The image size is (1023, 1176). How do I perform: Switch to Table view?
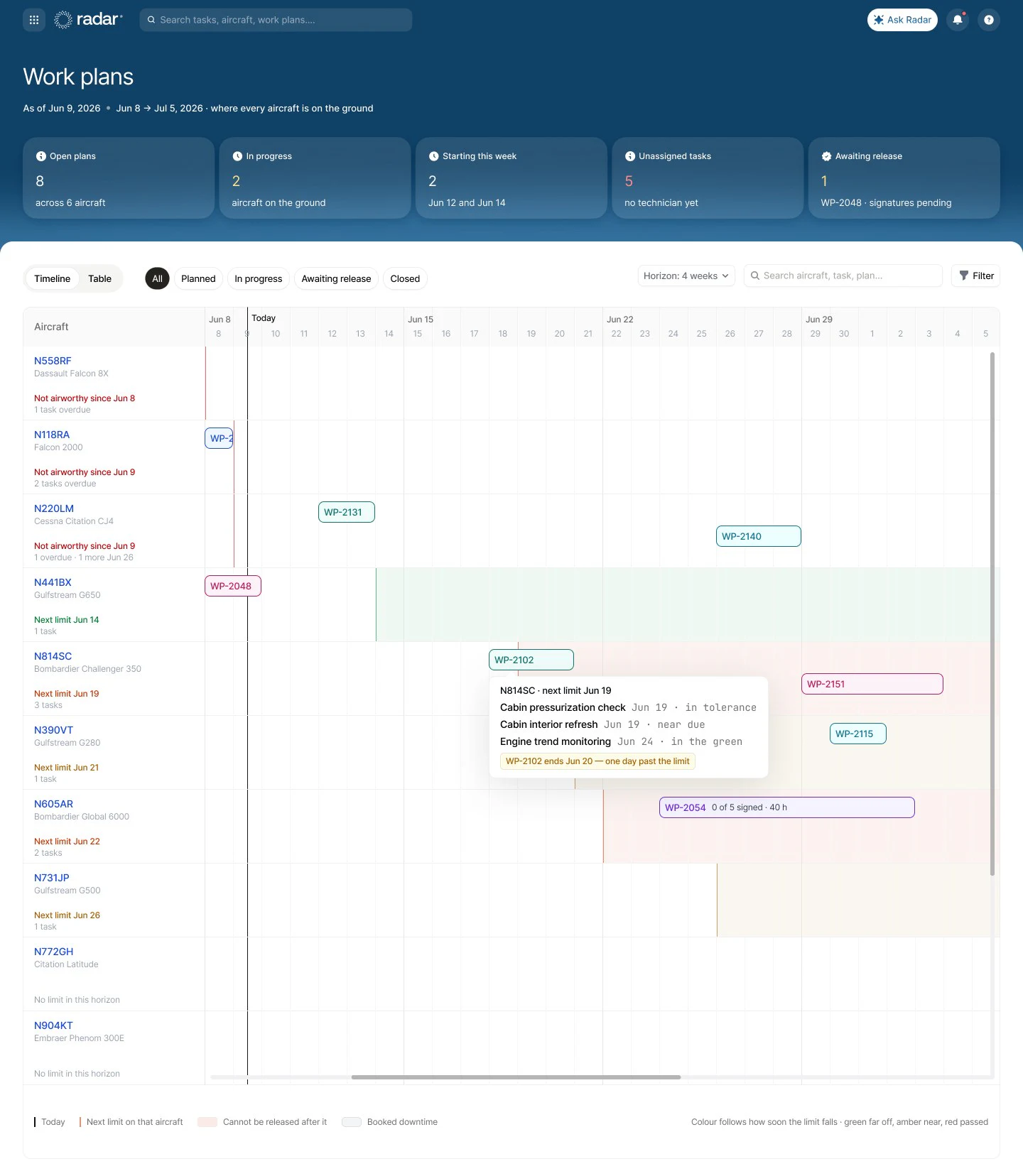tap(99, 278)
